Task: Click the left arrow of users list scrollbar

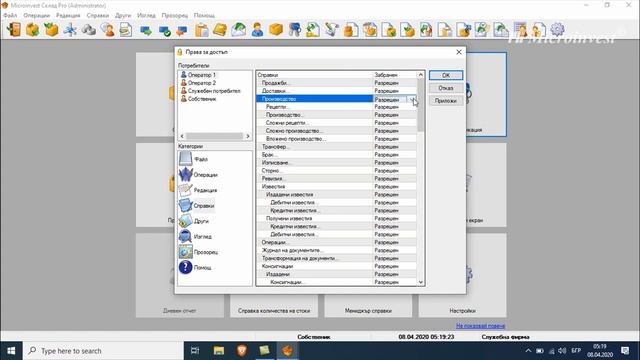Action: [x=182, y=136]
